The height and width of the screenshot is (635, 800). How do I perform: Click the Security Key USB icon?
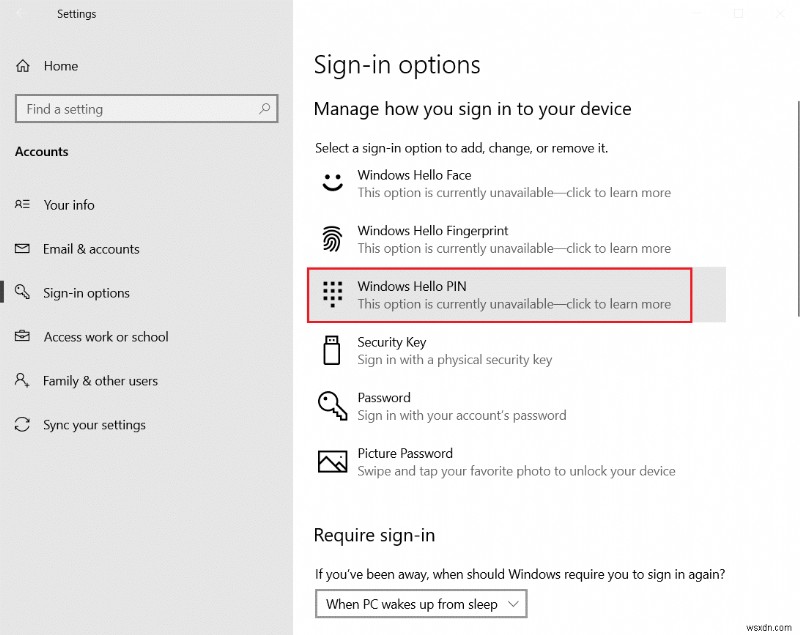coord(332,350)
